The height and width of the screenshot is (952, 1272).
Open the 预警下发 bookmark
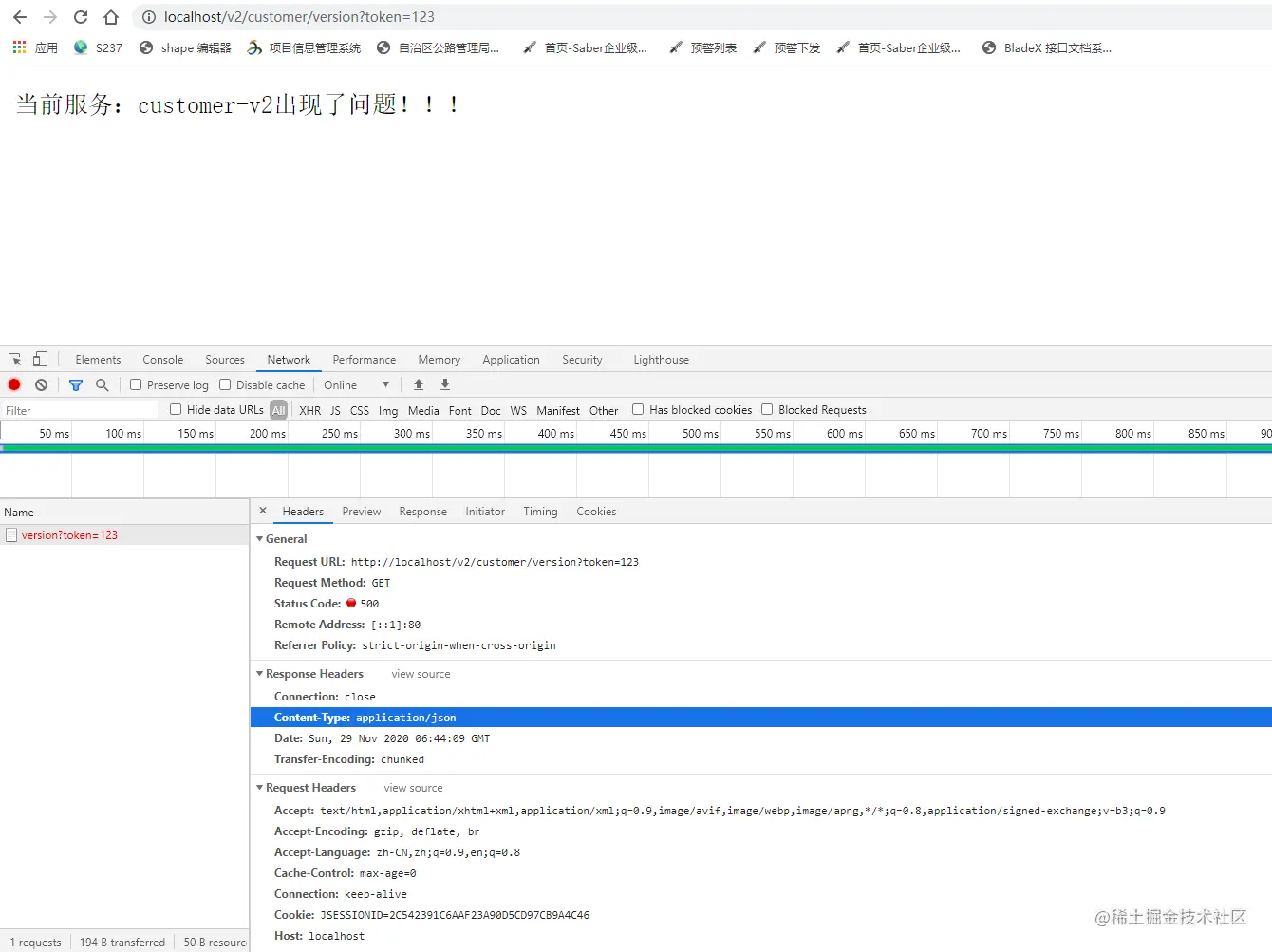(x=786, y=47)
